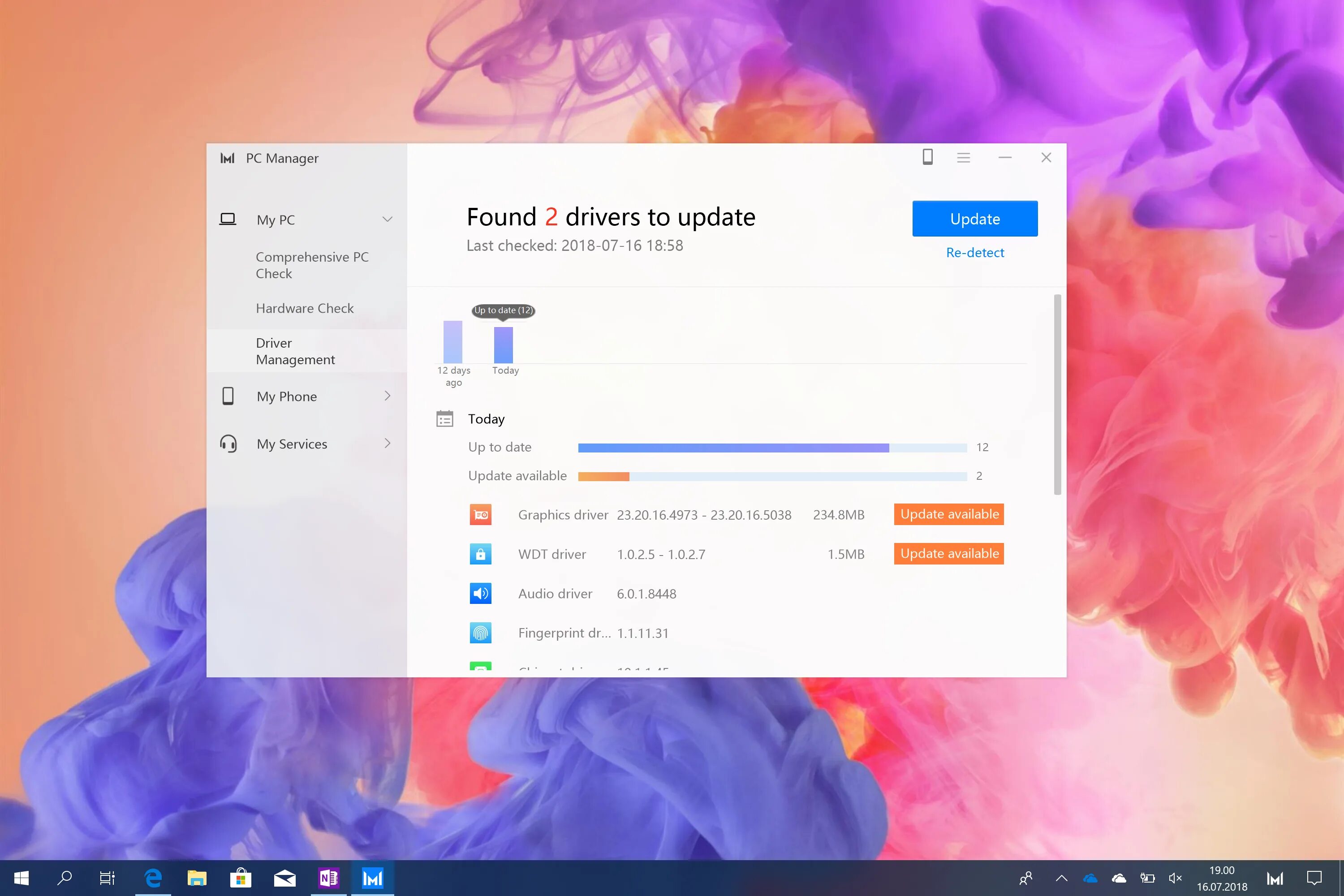Expand the My Services section arrow
The image size is (1344, 896).
coord(388,443)
